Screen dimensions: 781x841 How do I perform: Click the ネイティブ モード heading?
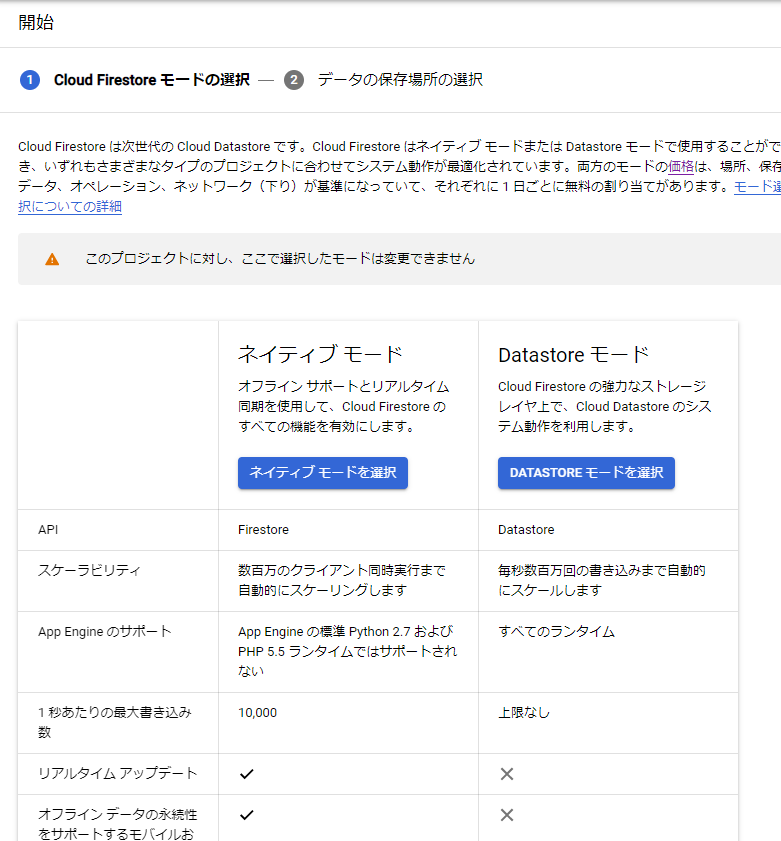pos(320,355)
